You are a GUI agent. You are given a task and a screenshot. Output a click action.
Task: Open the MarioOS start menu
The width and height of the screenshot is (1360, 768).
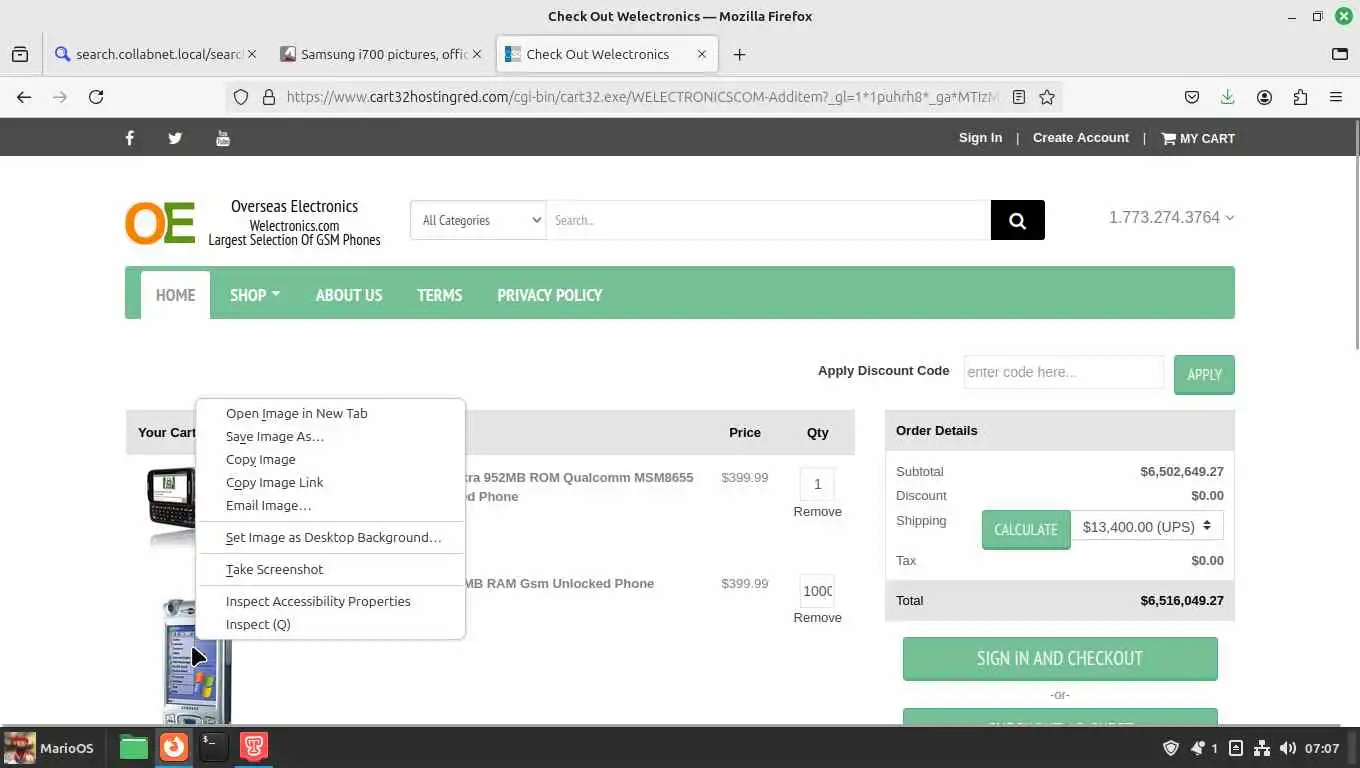pos(49,747)
